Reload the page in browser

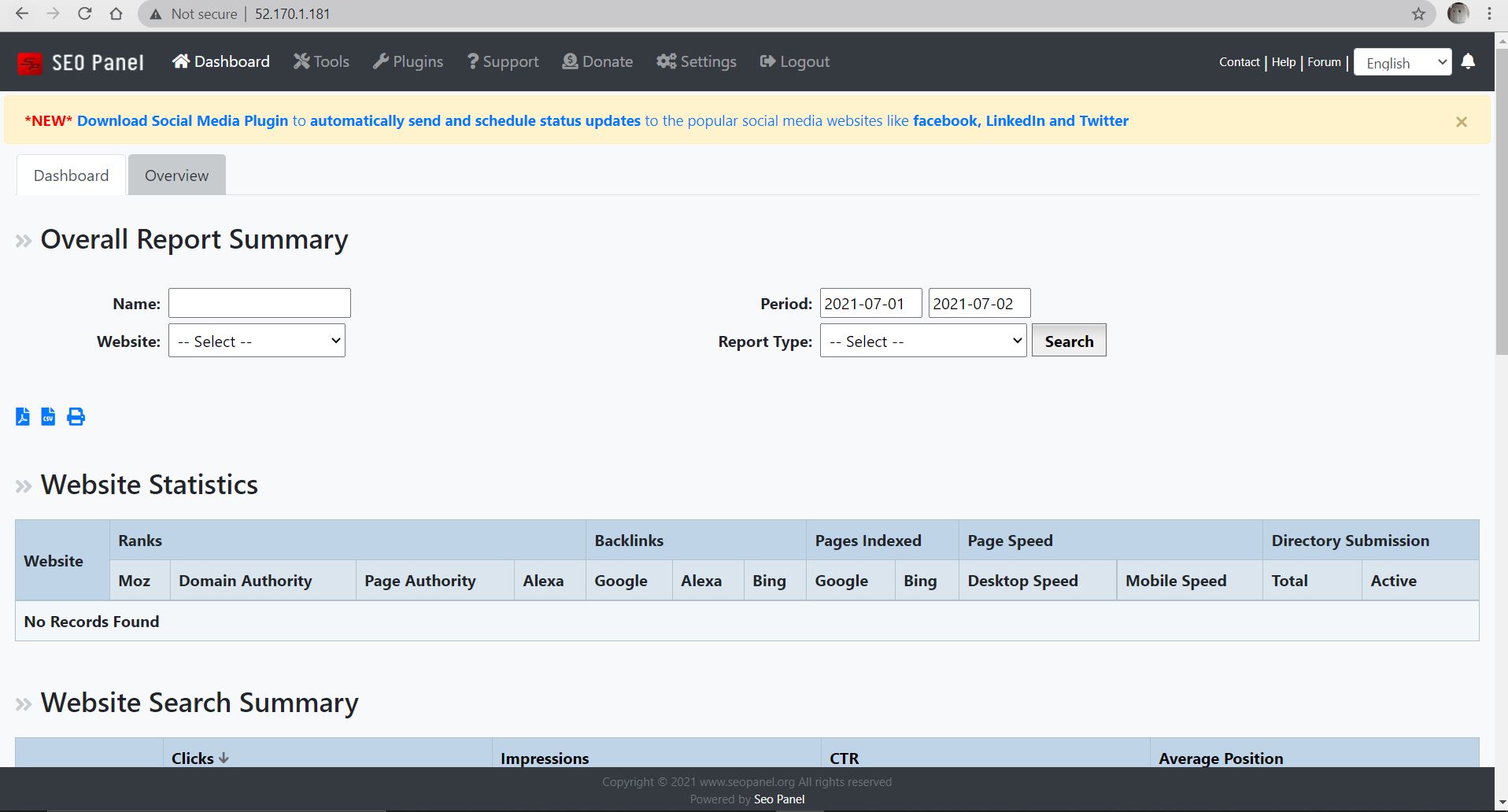tap(84, 14)
